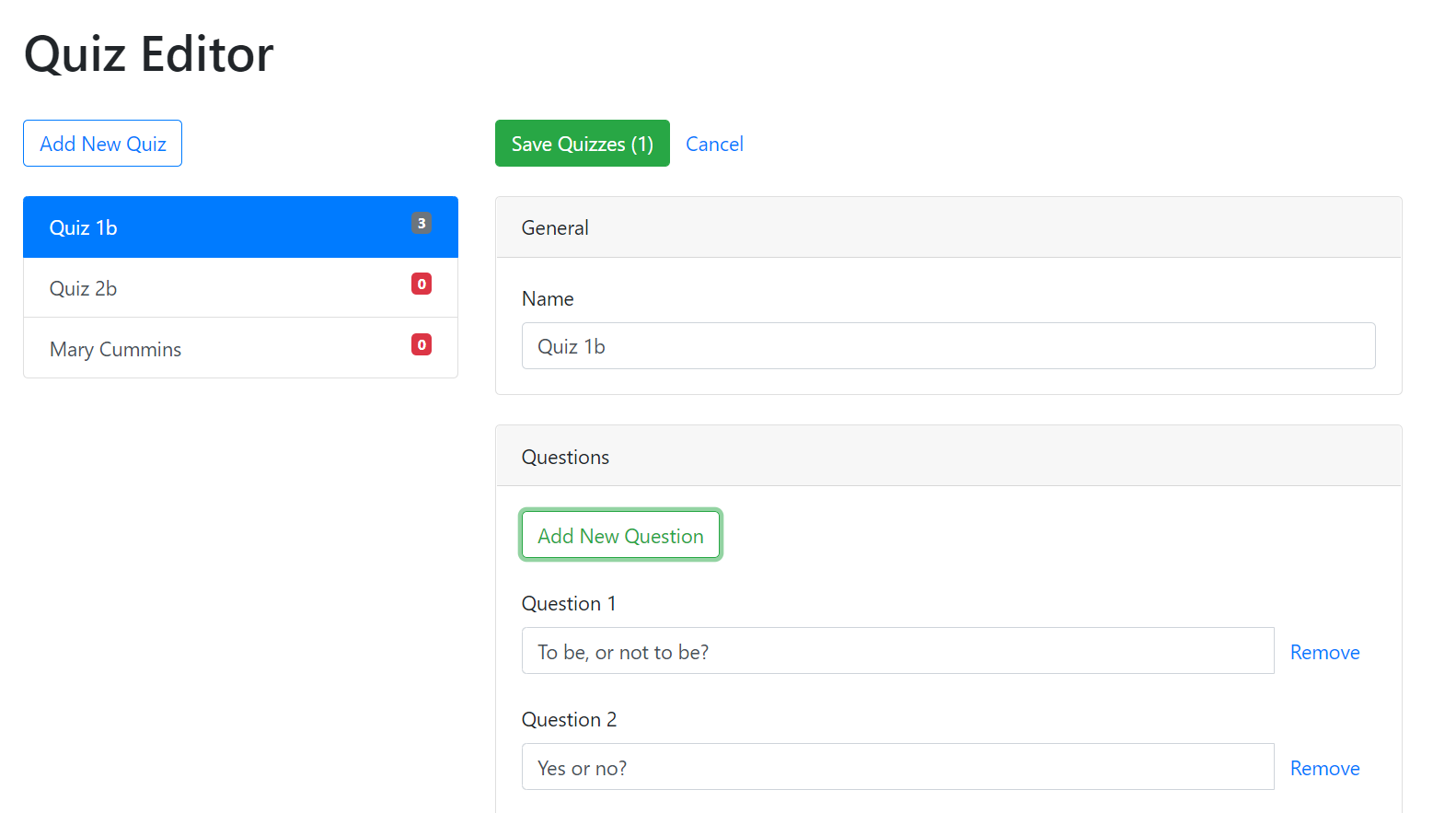1456x813 pixels.
Task: Edit the 'Yes or no?' question field
Action: (x=897, y=767)
